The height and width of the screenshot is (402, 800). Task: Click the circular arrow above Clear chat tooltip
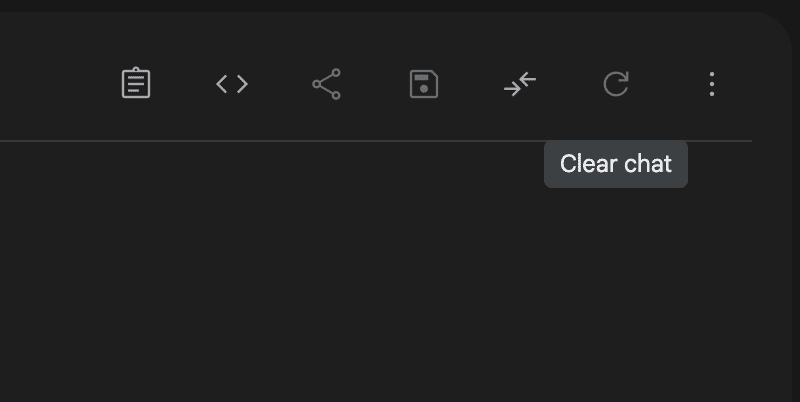(x=616, y=84)
